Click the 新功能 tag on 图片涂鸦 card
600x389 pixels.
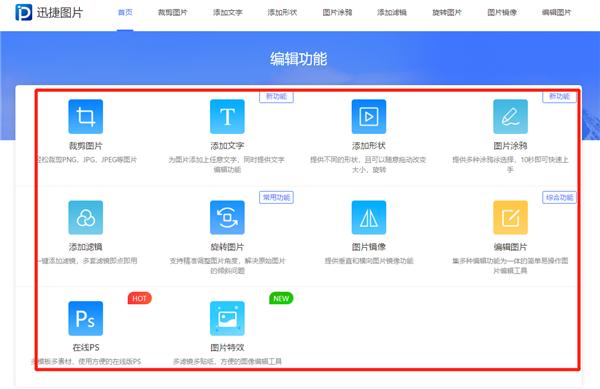coord(559,96)
